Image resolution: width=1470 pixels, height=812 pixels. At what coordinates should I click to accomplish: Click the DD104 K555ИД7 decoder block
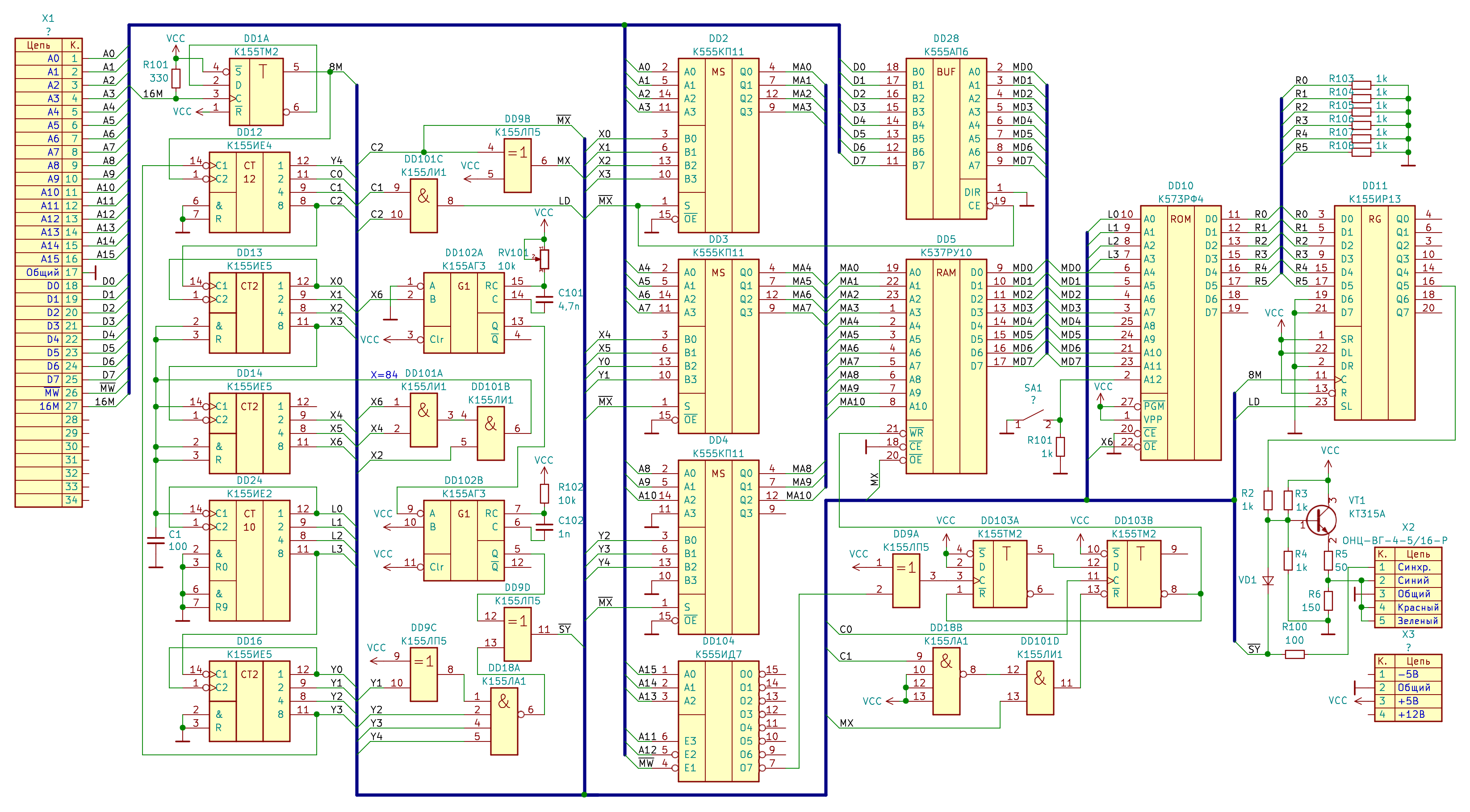718,721
